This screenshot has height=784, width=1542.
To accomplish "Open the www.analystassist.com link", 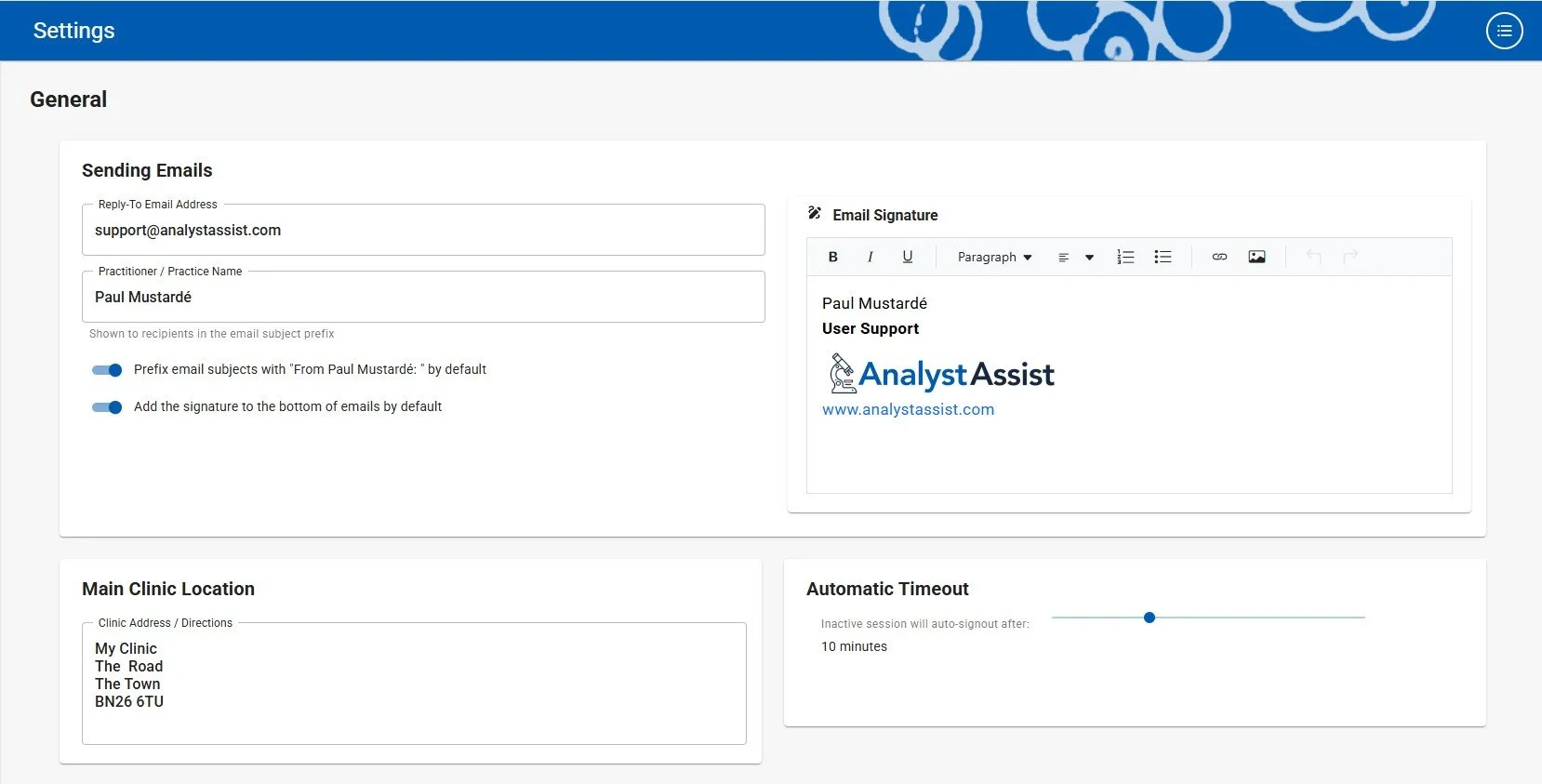I will 908,409.
